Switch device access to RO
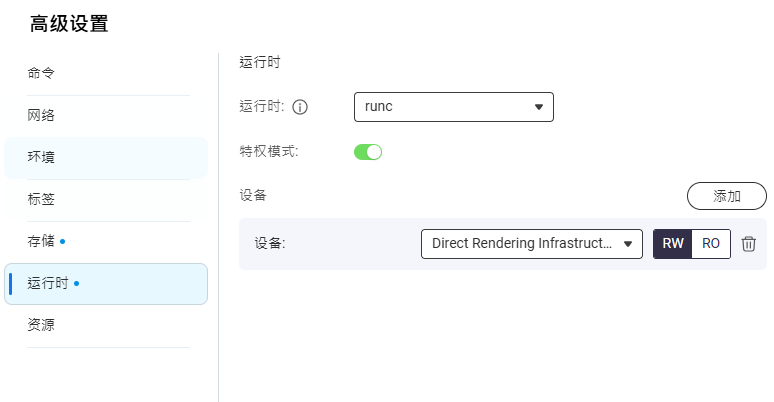Image resolution: width=774 pixels, height=402 pixels. tap(711, 243)
